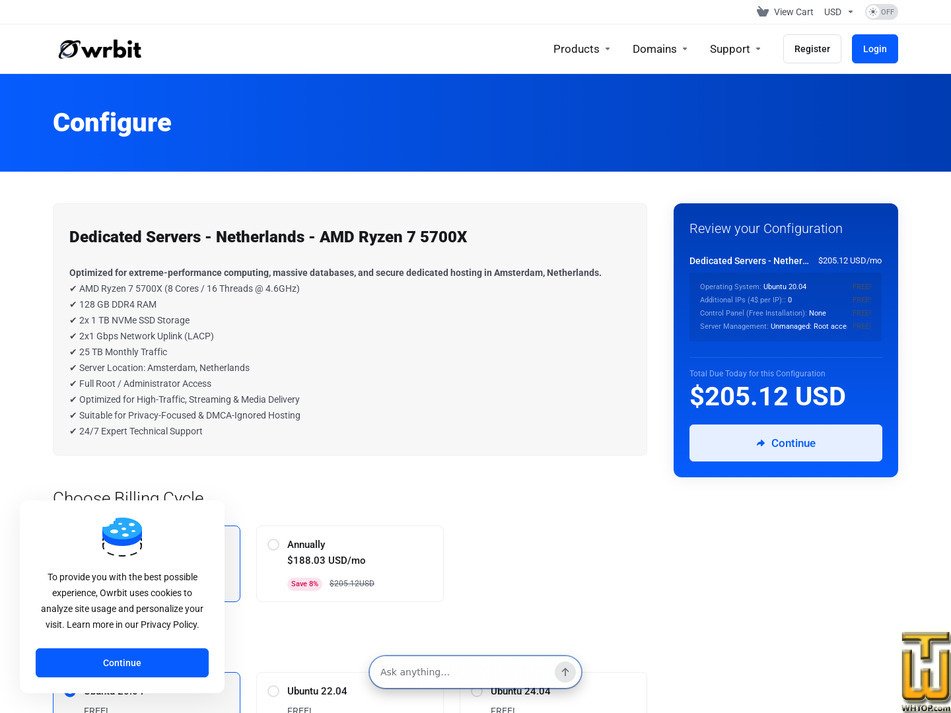
Task: Click the Control Panel: None summary row
Action: click(x=785, y=313)
